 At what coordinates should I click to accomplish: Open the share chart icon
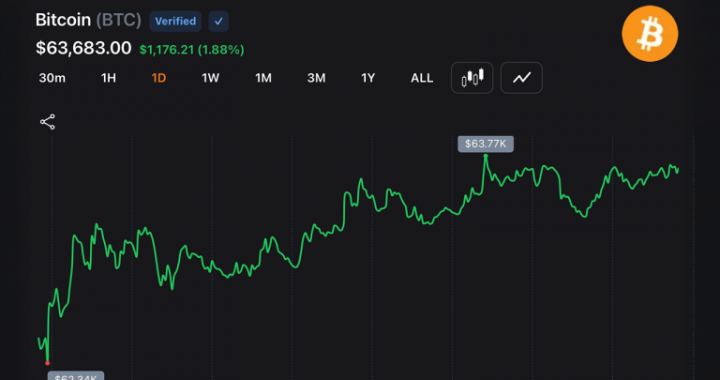47,122
